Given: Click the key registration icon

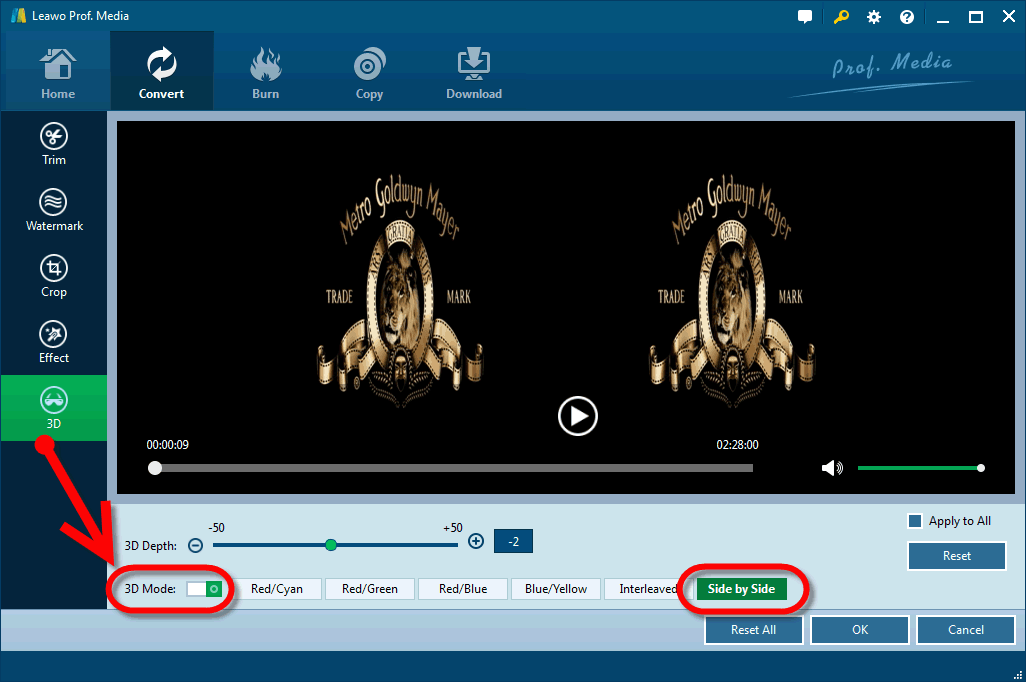Looking at the screenshot, I should (x=841, y=17).
